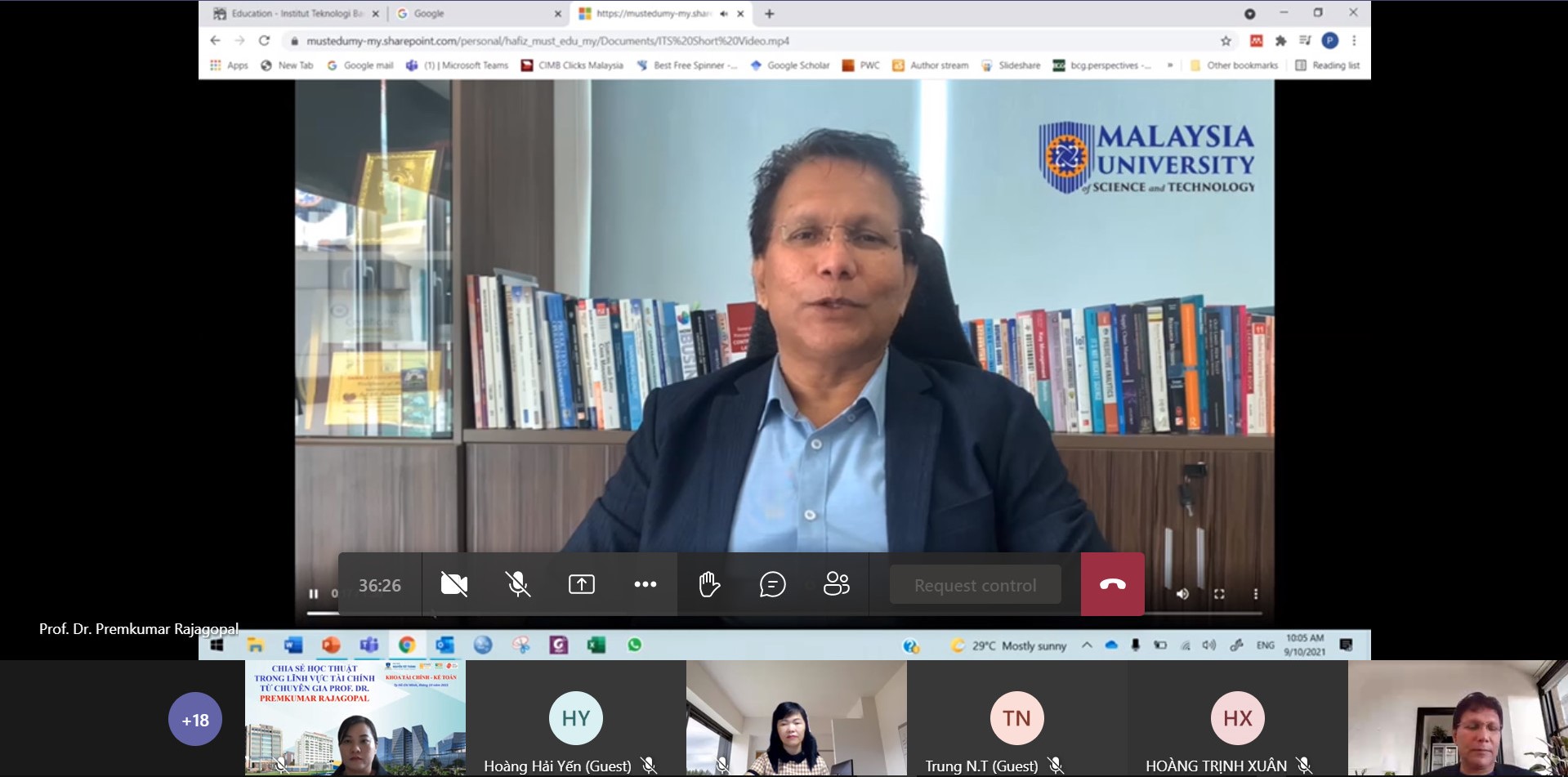This screenshot has width=1568, height=777.
Task: Switch to the Google browser tab
Action: point(474,14)
